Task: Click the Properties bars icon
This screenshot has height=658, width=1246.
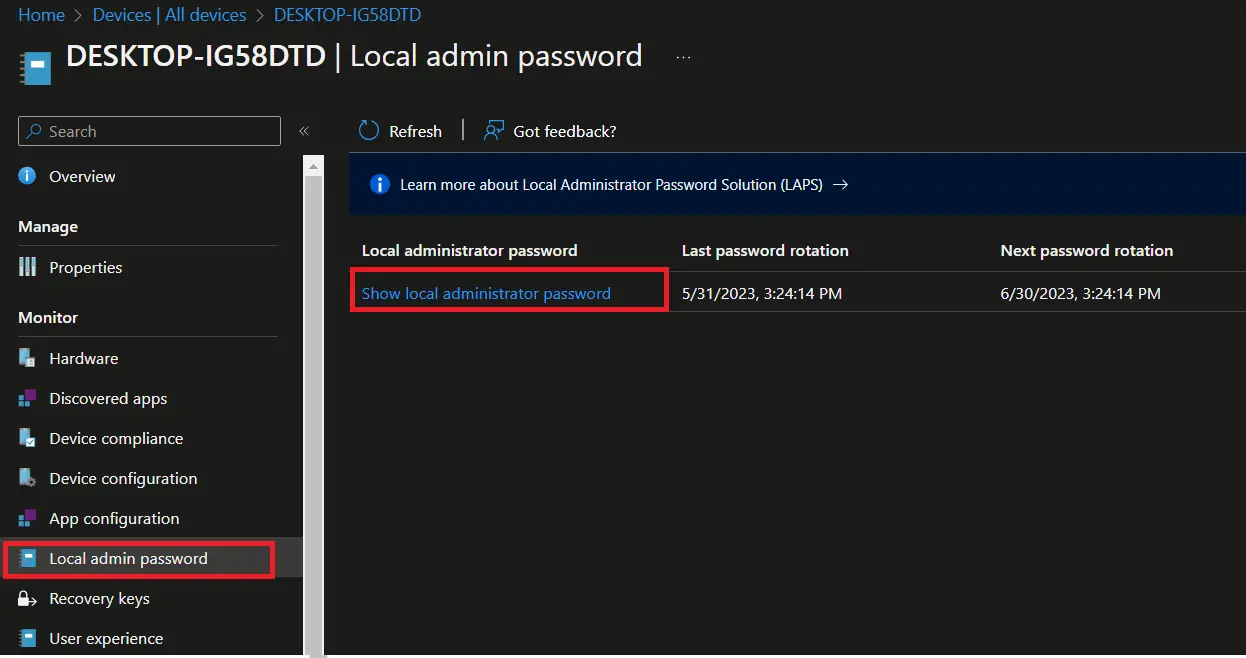Action: (28, 267)
